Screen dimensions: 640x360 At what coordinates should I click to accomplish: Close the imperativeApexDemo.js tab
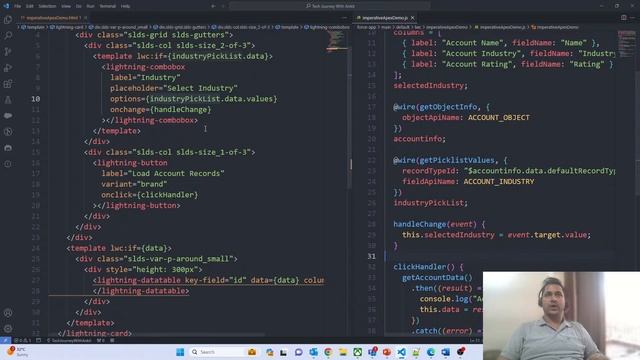(413, 18)
